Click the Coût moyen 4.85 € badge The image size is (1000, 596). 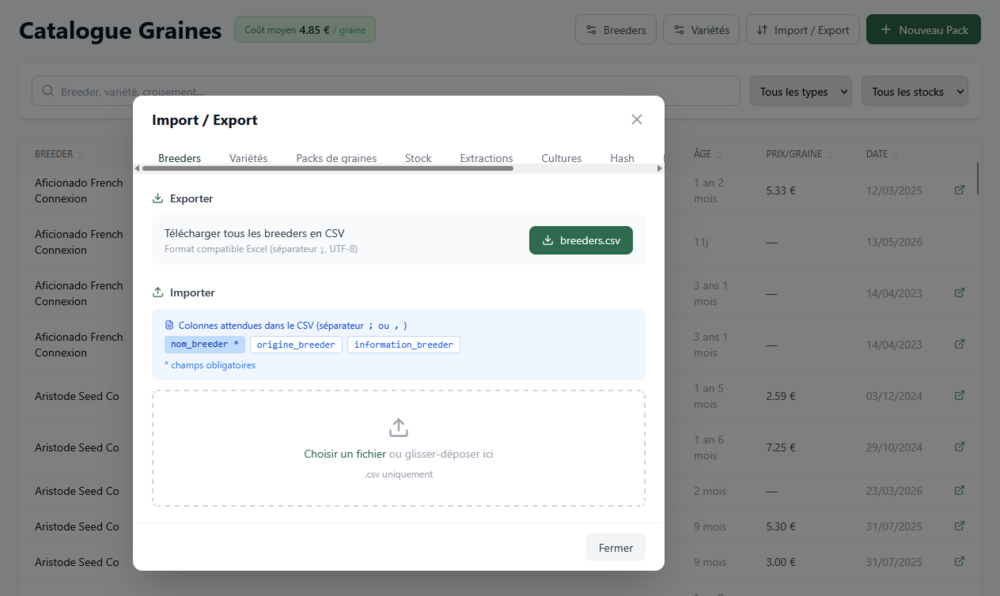click(305, 29)
